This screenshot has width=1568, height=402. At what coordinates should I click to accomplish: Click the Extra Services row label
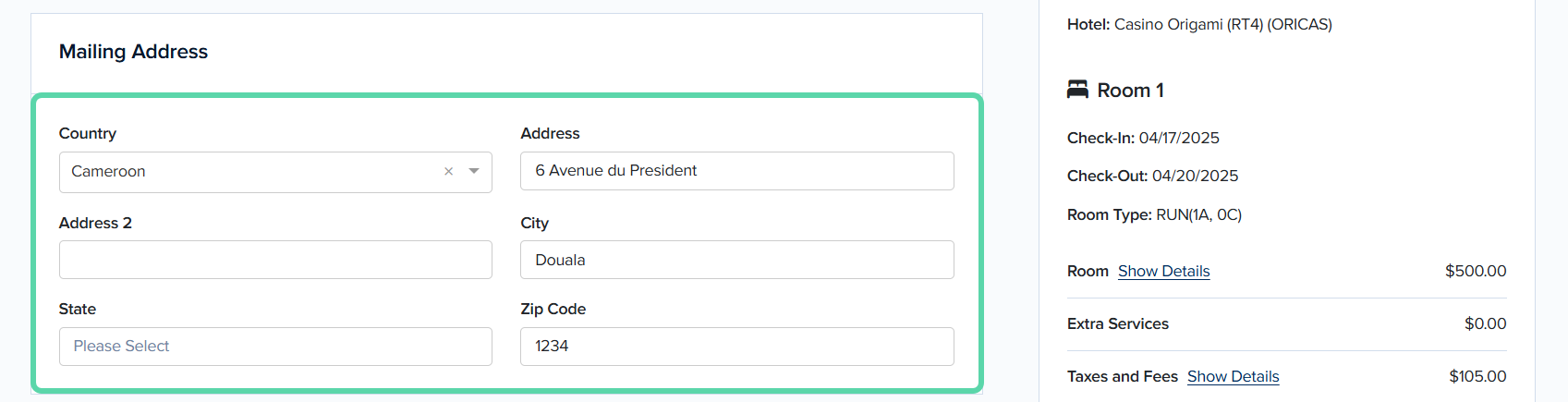1117,323
